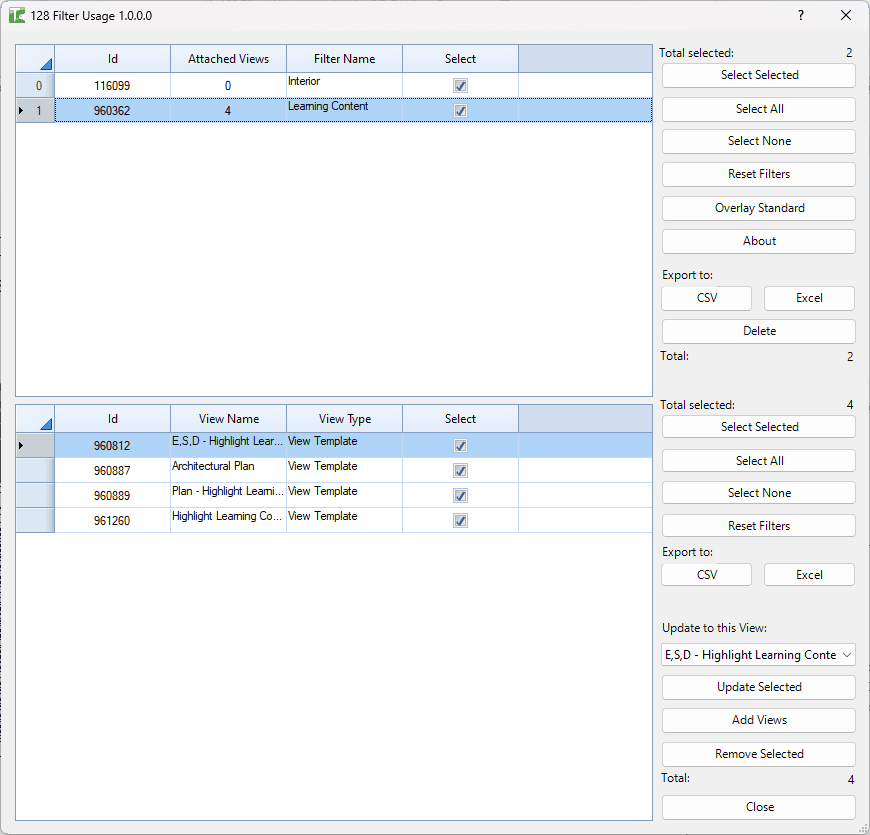The width and height of the screenshot is (870, 835).
Task: Click the top Select All button for filters
Action: (x=758, y=109)
